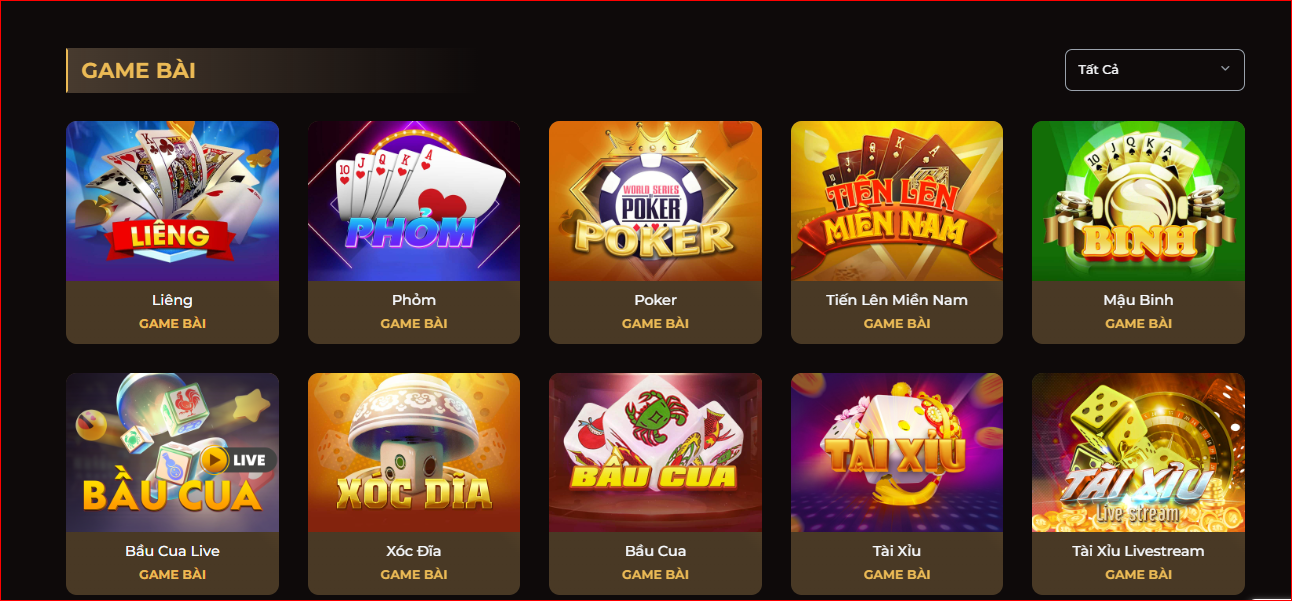Image resolution: width=1292 pixels, height=601 pixels.
Task: Click the chevron arrow in Tất Cả dropdown
Action: [1225, 69]
